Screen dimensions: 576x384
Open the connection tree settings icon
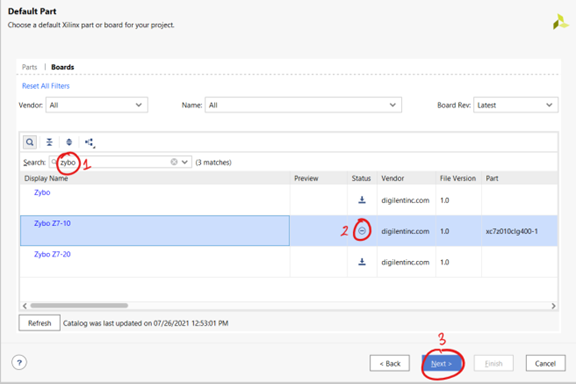pos(90,143)
